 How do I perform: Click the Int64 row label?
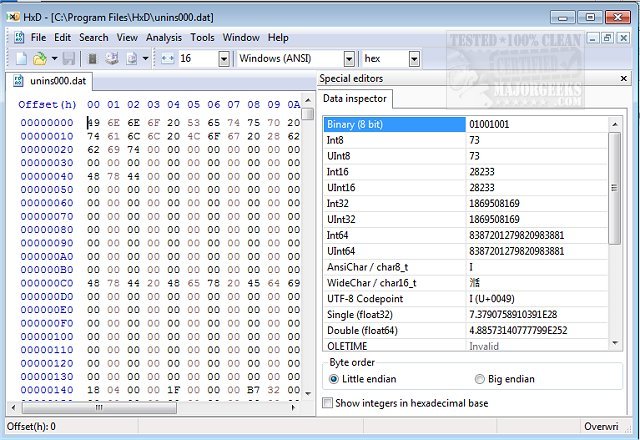pyautogui.click(x=338, y=235)
